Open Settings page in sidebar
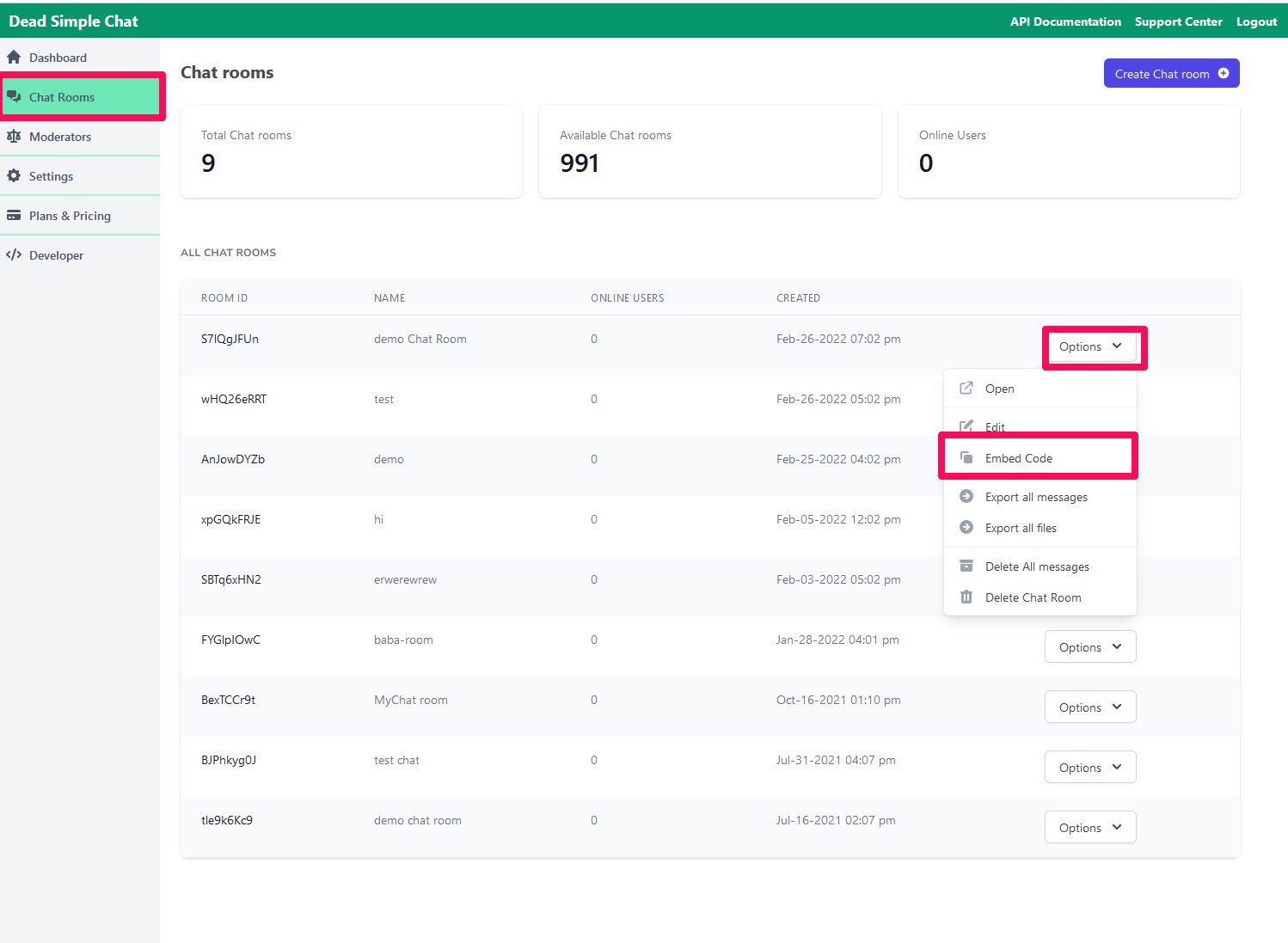The image size is (1288, 943). coord(80,176)
